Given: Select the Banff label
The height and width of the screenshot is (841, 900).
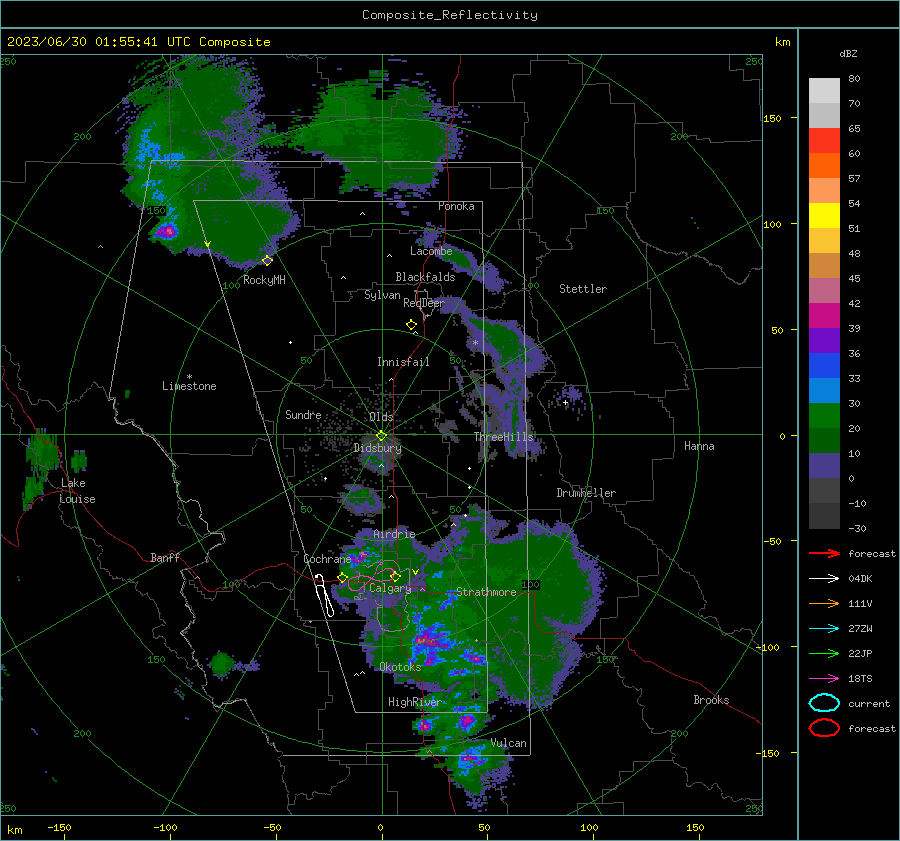Looking at the screenshot, I should 165,557.
